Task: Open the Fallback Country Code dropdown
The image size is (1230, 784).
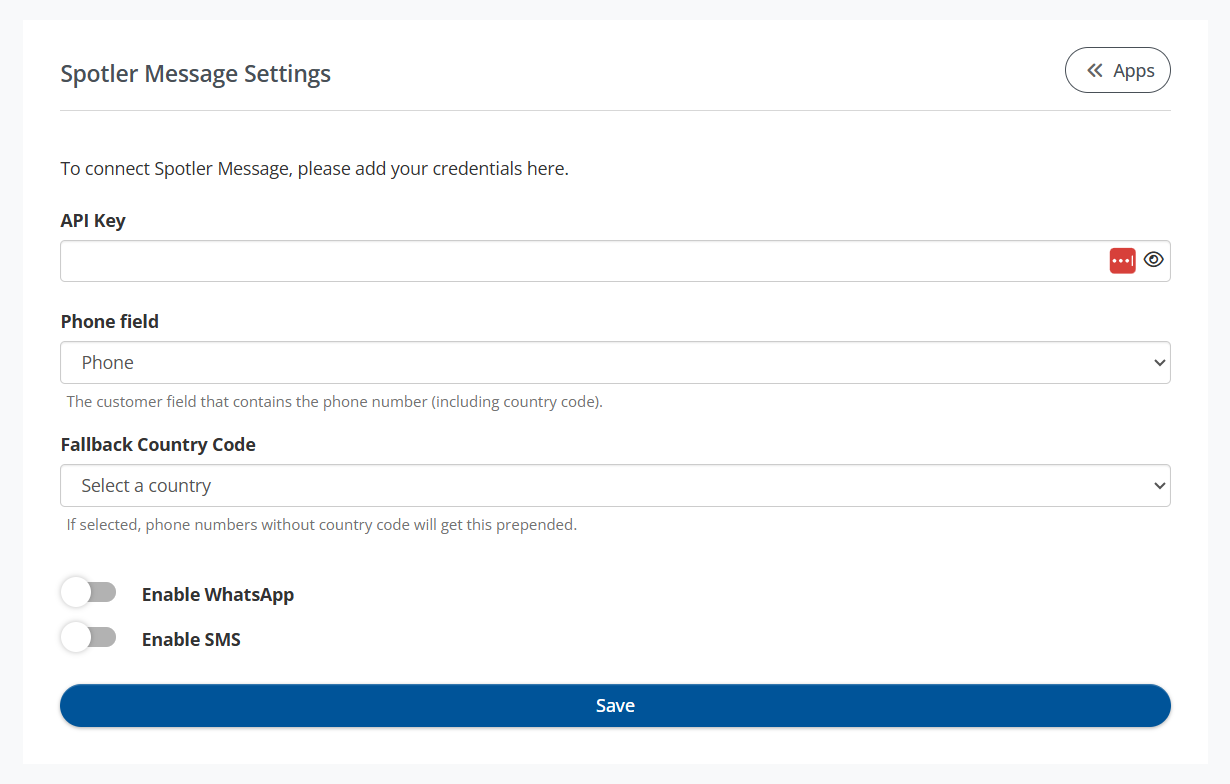Action: pos(615,486)
